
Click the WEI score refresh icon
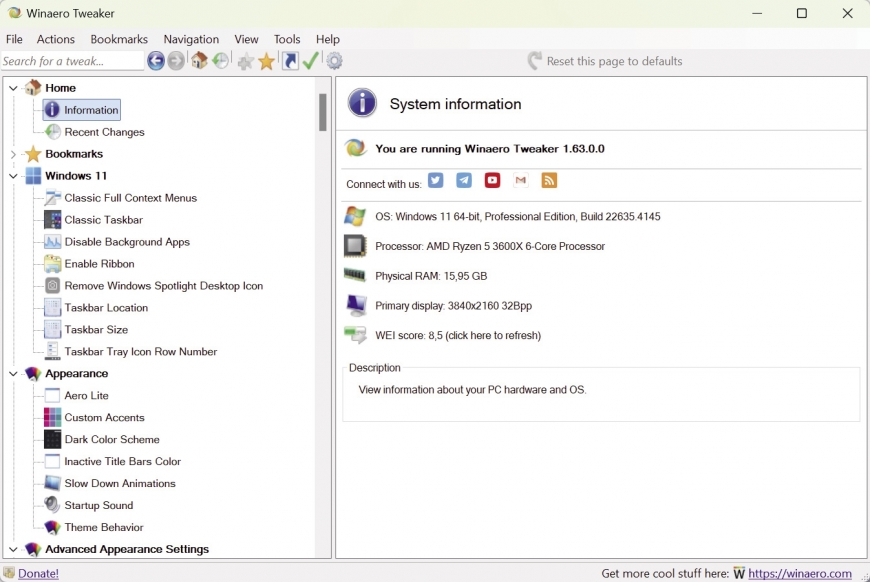[355, 335]
